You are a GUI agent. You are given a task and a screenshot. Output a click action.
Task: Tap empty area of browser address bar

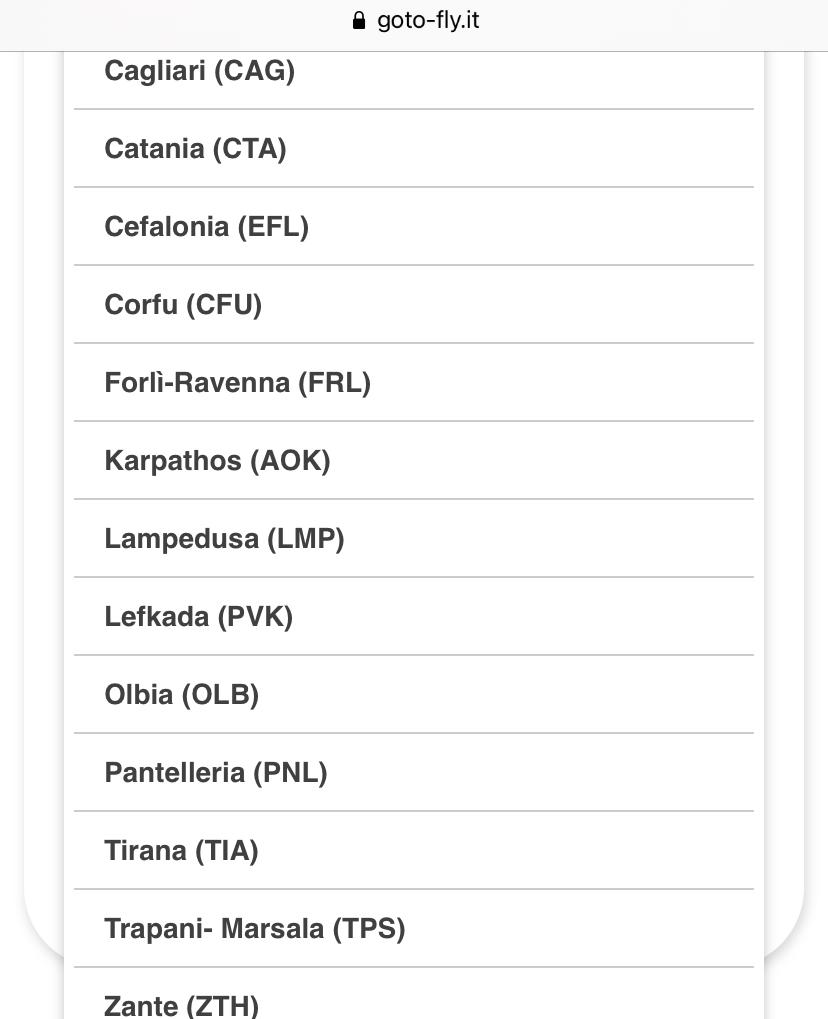(650, 22)
